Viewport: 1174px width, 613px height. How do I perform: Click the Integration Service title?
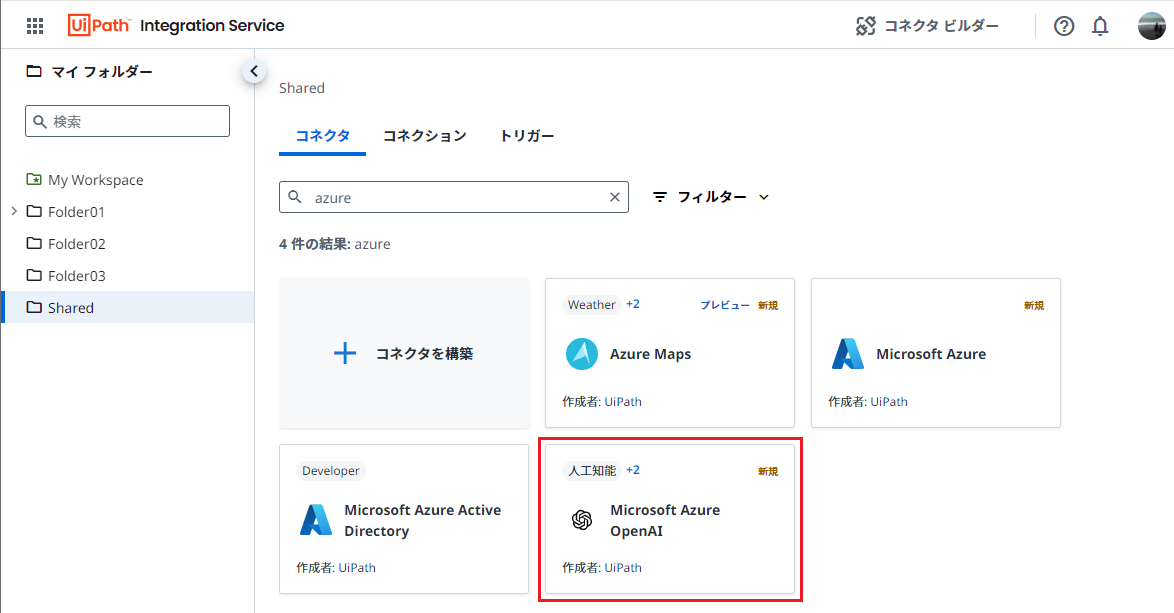(x=212, y=25)
